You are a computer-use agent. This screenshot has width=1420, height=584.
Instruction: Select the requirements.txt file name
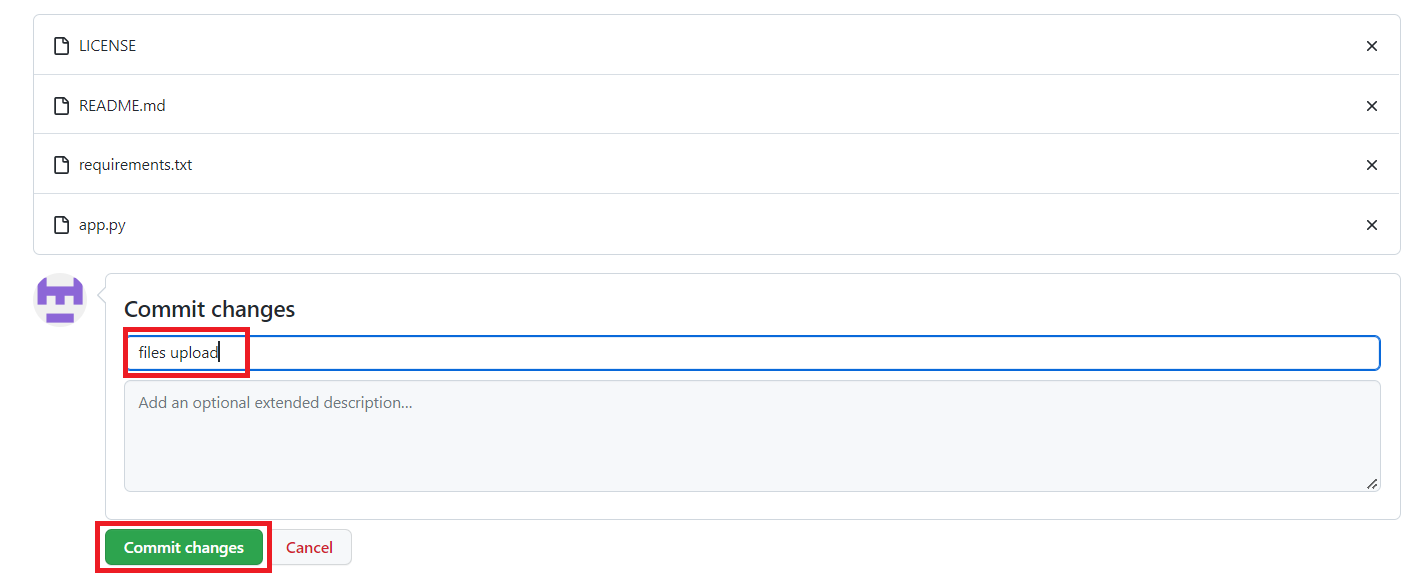click(x=135, y=165)
